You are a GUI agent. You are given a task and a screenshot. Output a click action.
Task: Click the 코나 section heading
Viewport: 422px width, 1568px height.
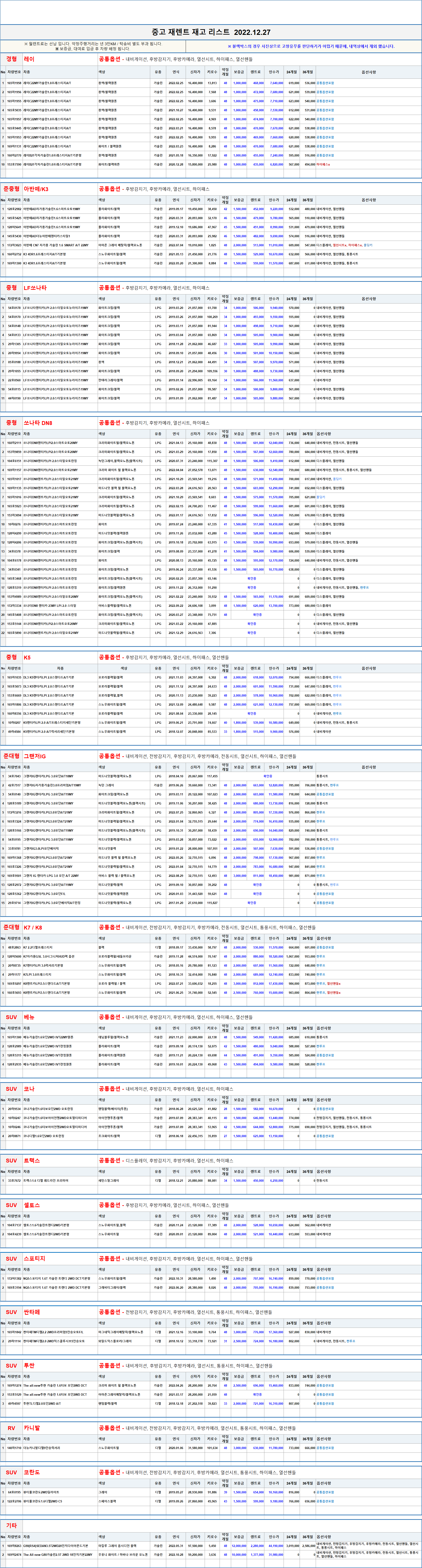(29, 1089)
